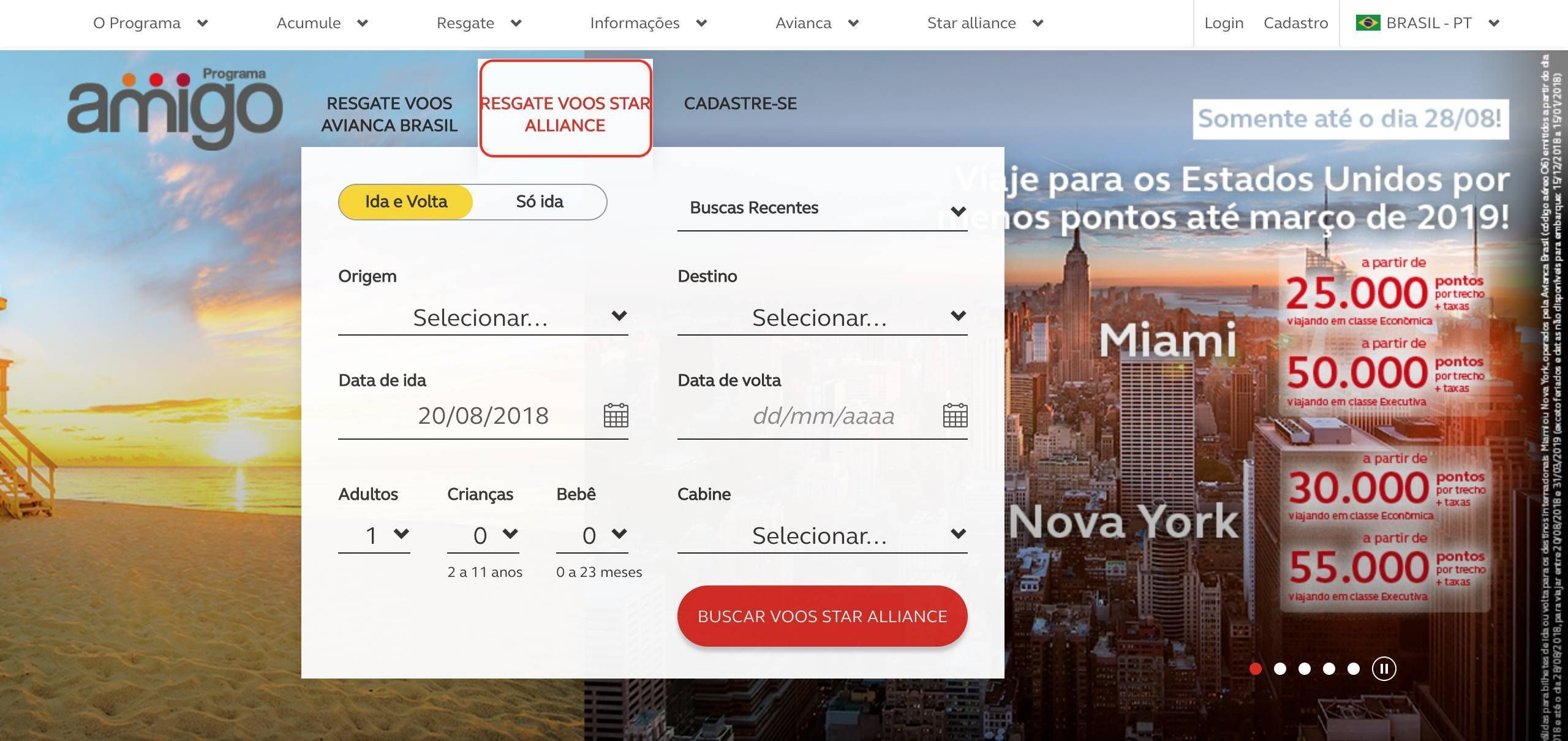1568x741 pixels.
Task: Click the Data de volta date field
Action: coord(822,416)
